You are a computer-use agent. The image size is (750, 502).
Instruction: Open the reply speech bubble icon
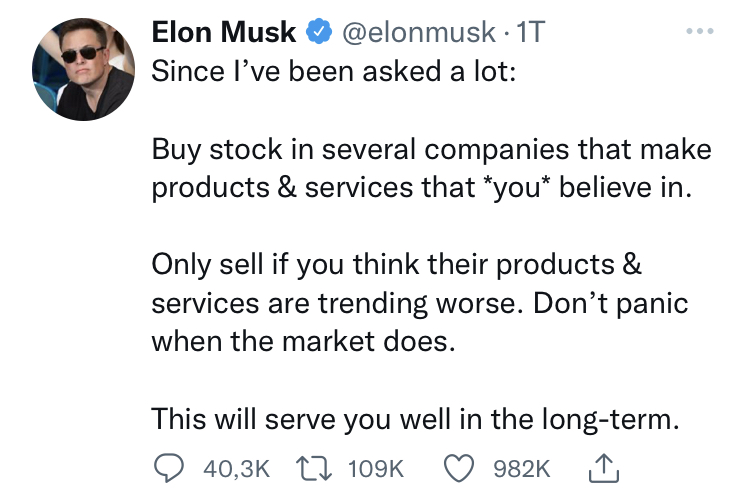coord(169,467)
